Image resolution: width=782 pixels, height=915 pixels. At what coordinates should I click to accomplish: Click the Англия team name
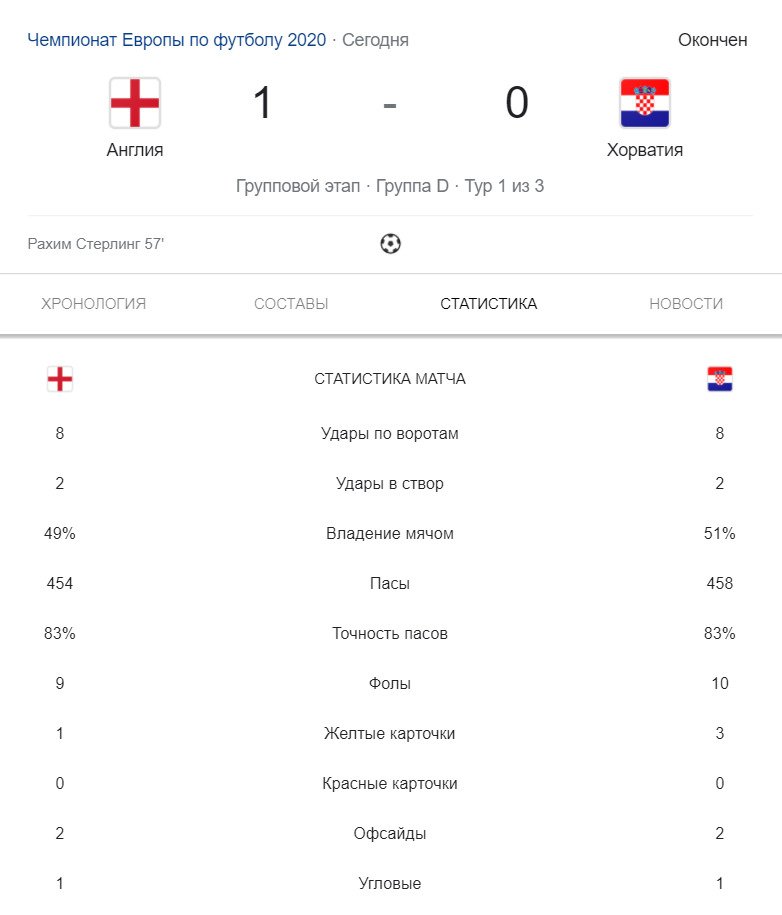point(135,151)
